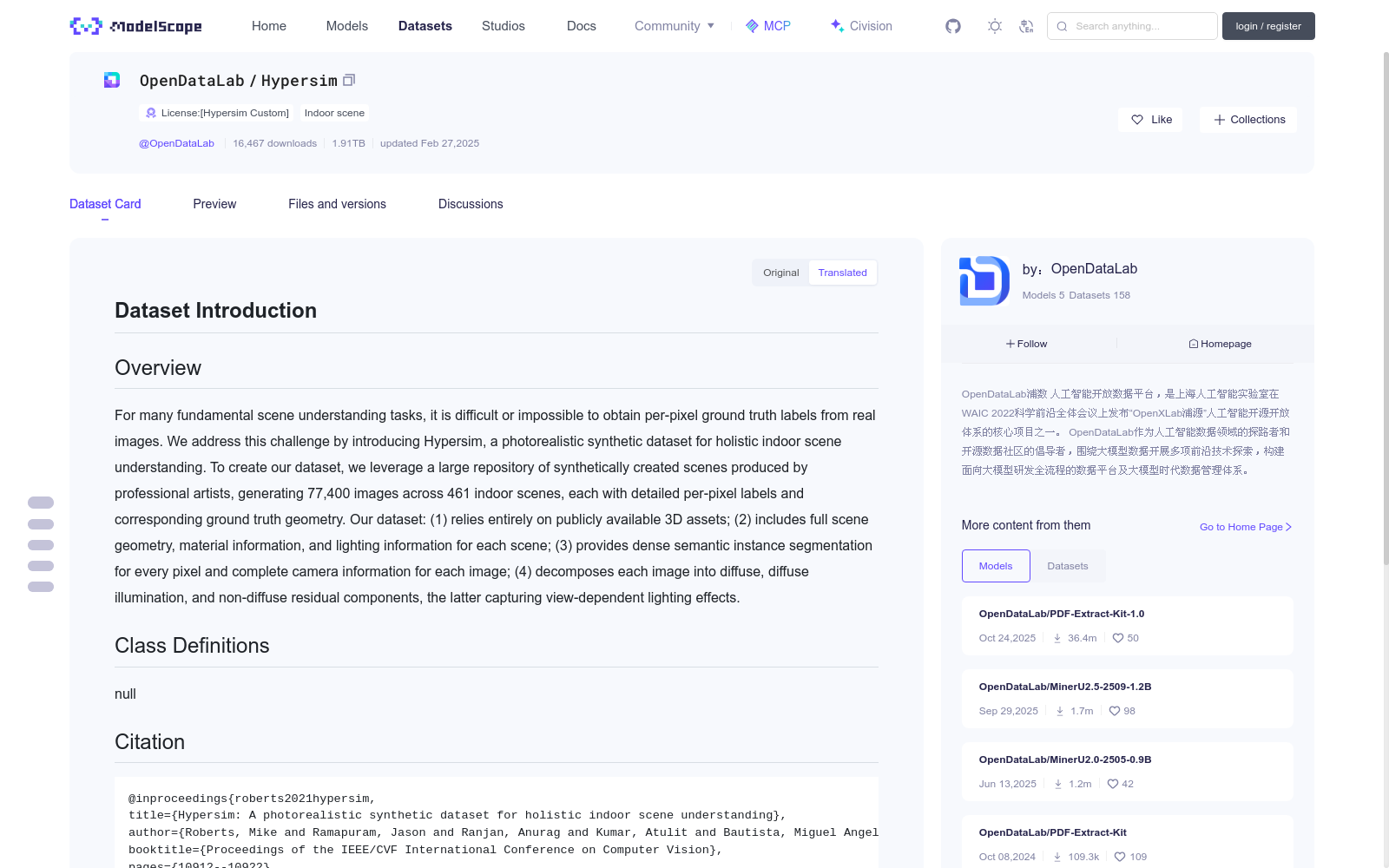This screenshot has width=1389, height=868.
Task: Click the Community dropdown arrow
Action: coord(711,26)
